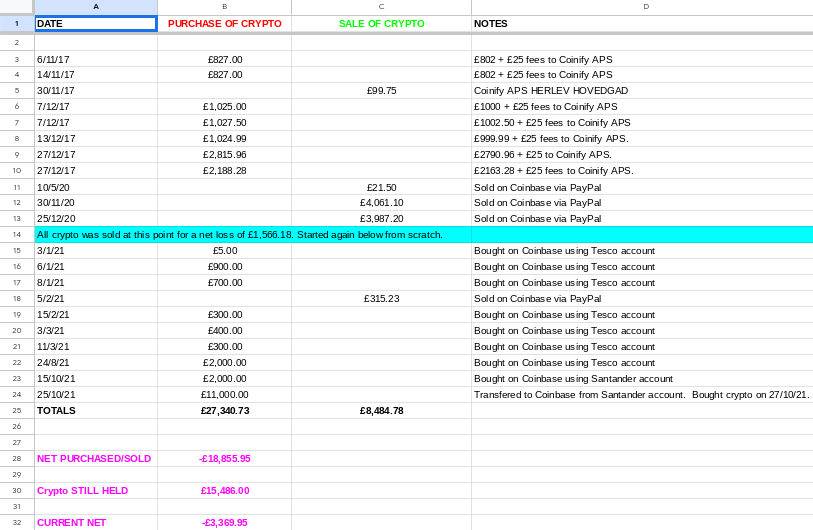Select the £2,188.28 purchase cell
The image size is (813, 530).
[225, 170]
